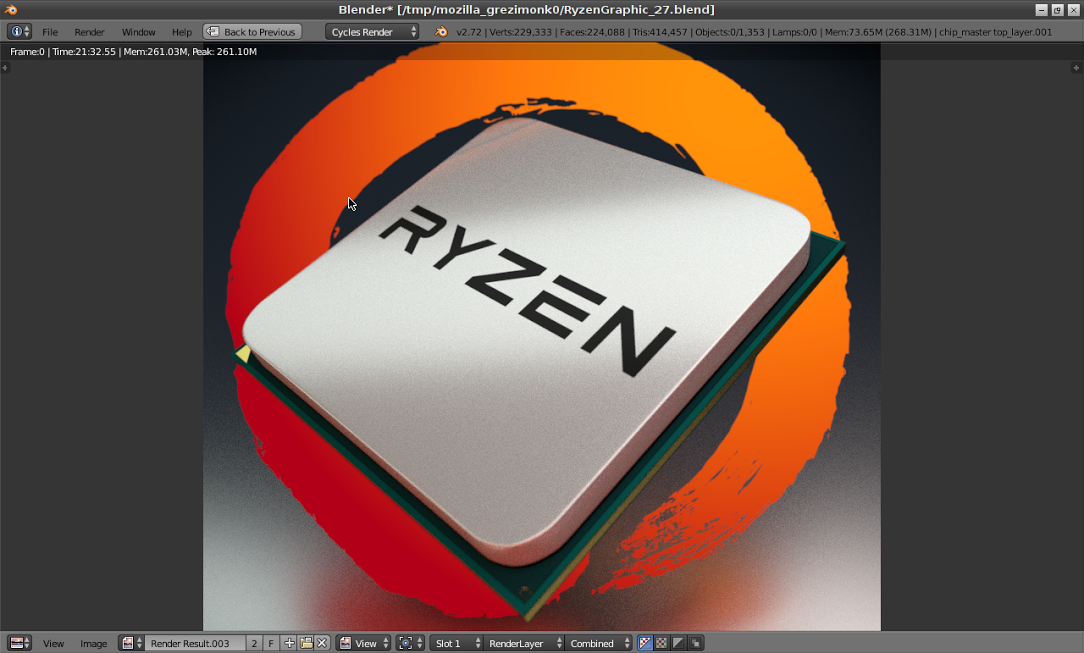The height and width of the screenshot is (653, 1084).
Task: Open the Image menu in image editor
Action: tap(93, 643)
